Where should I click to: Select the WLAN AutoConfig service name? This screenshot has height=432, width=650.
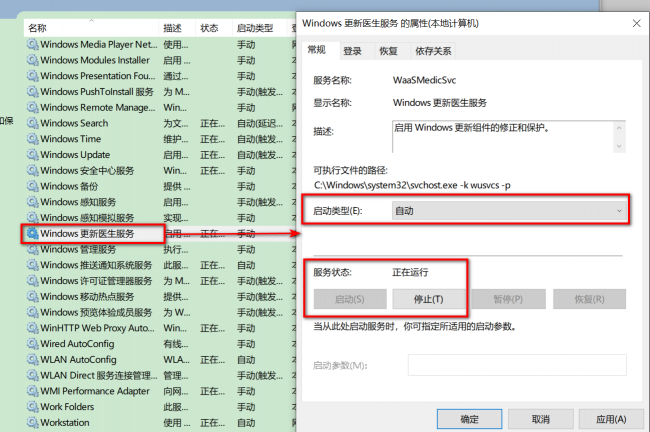[78, 359]
